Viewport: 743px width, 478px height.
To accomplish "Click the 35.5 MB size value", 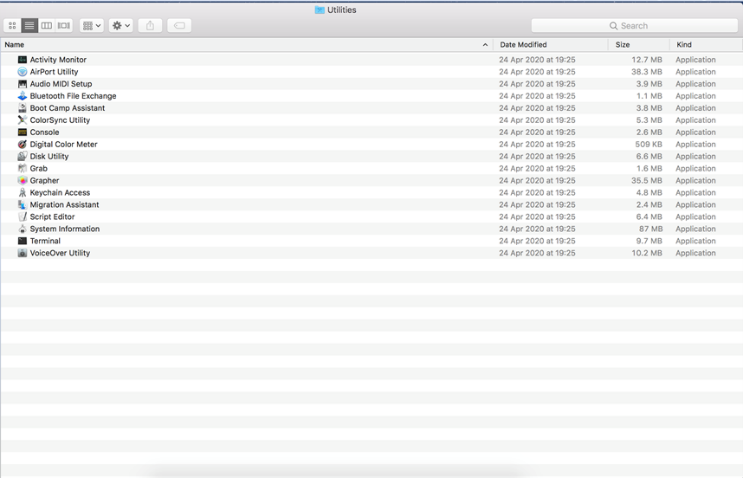I will (x=646, y=180).
